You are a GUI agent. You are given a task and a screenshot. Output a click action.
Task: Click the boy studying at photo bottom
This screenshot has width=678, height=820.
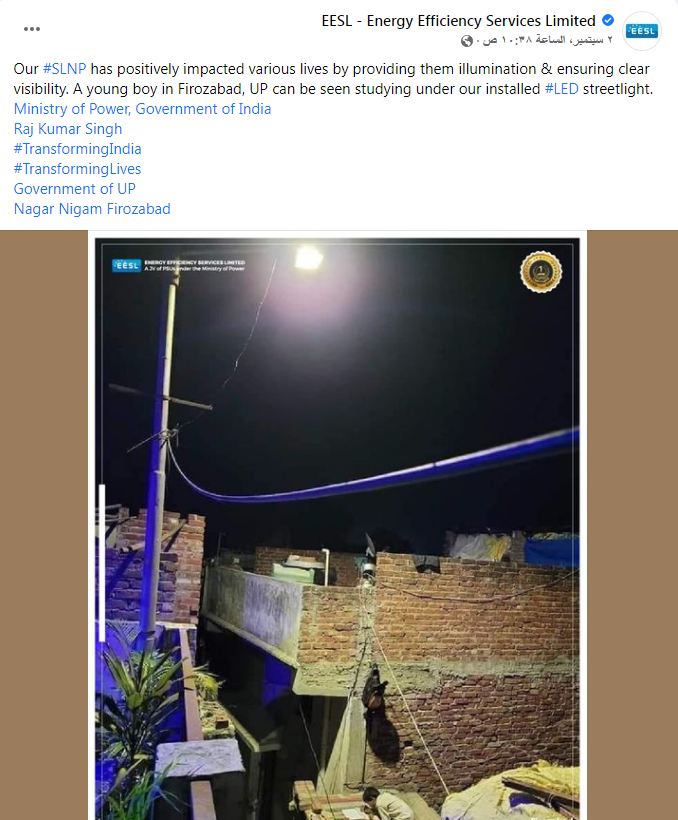(386, 803)
